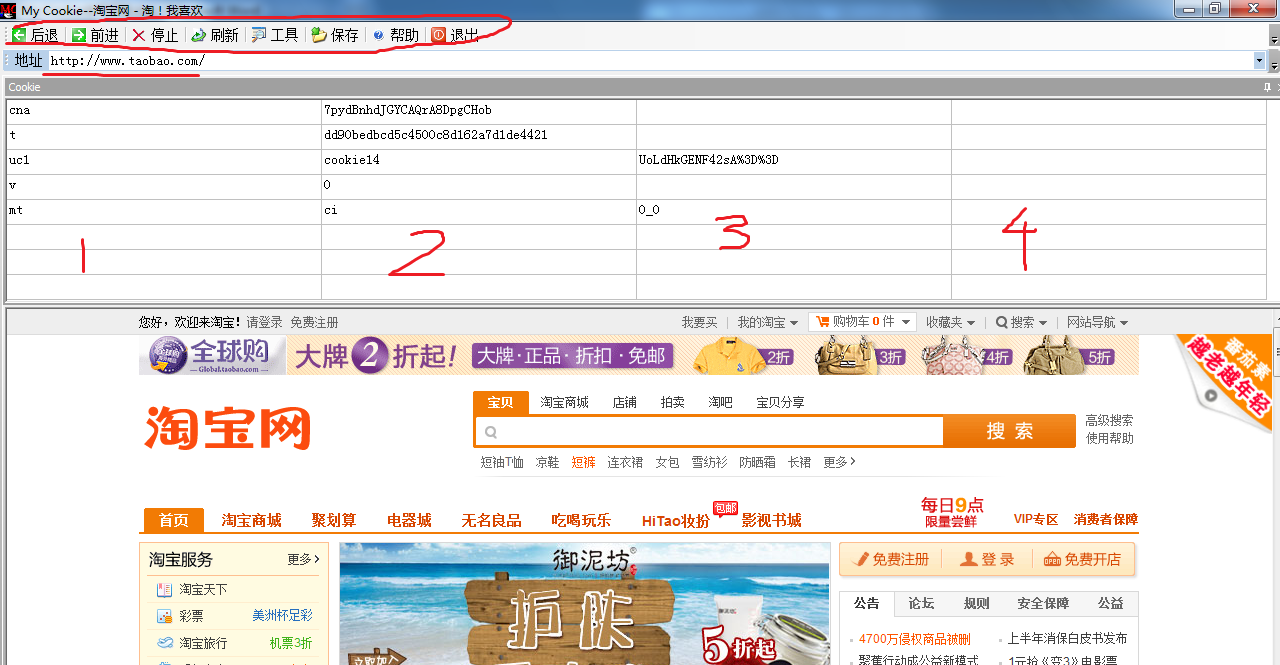Select the 淘吧 search tab
Viewport: 1280px width, 665px height.
[721, 402]
